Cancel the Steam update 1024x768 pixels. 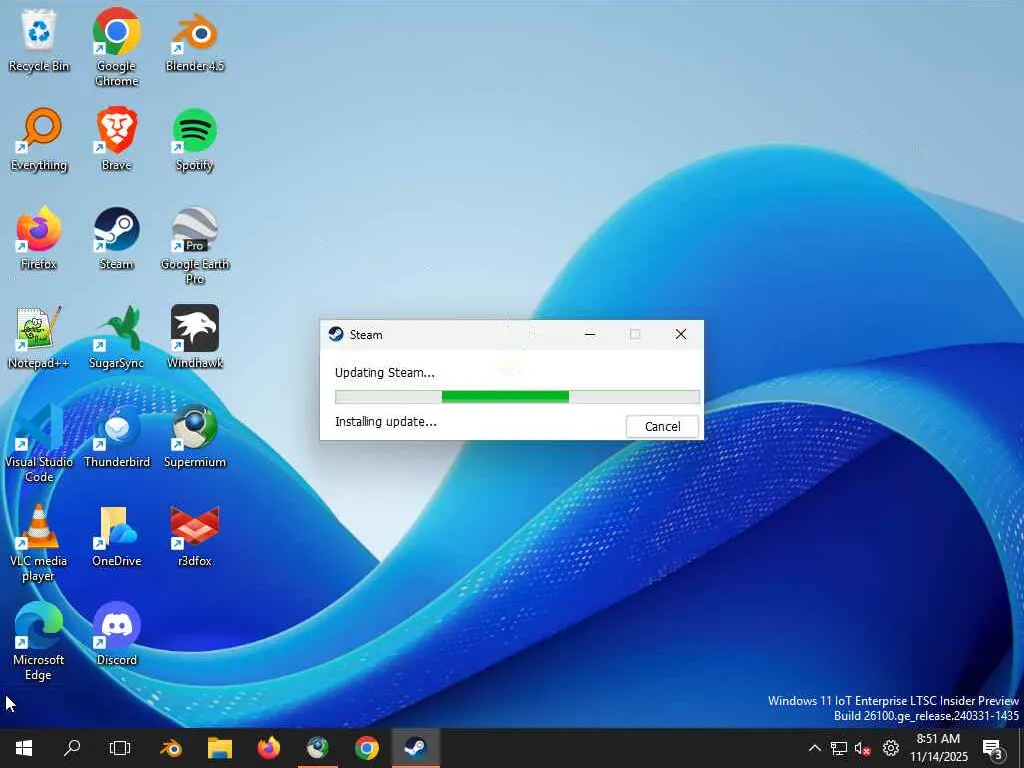coord(662,426)
